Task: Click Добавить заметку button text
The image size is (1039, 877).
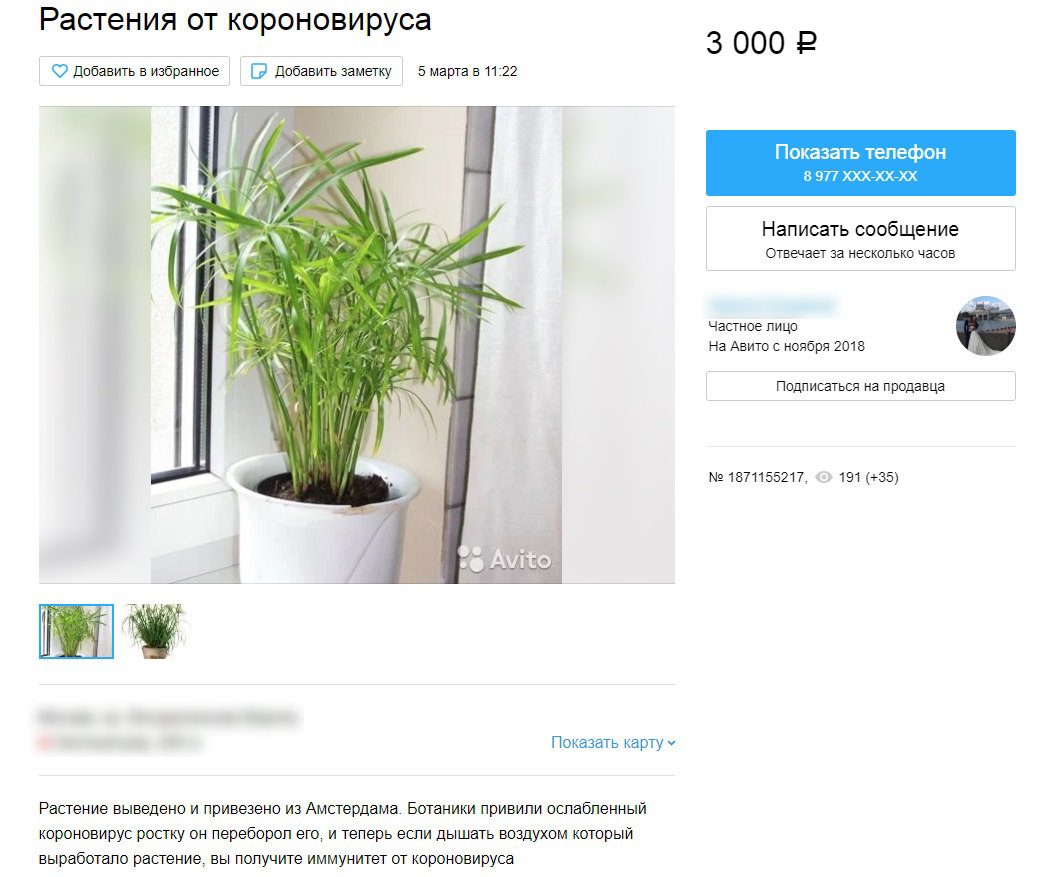Action: click(333, 72)
